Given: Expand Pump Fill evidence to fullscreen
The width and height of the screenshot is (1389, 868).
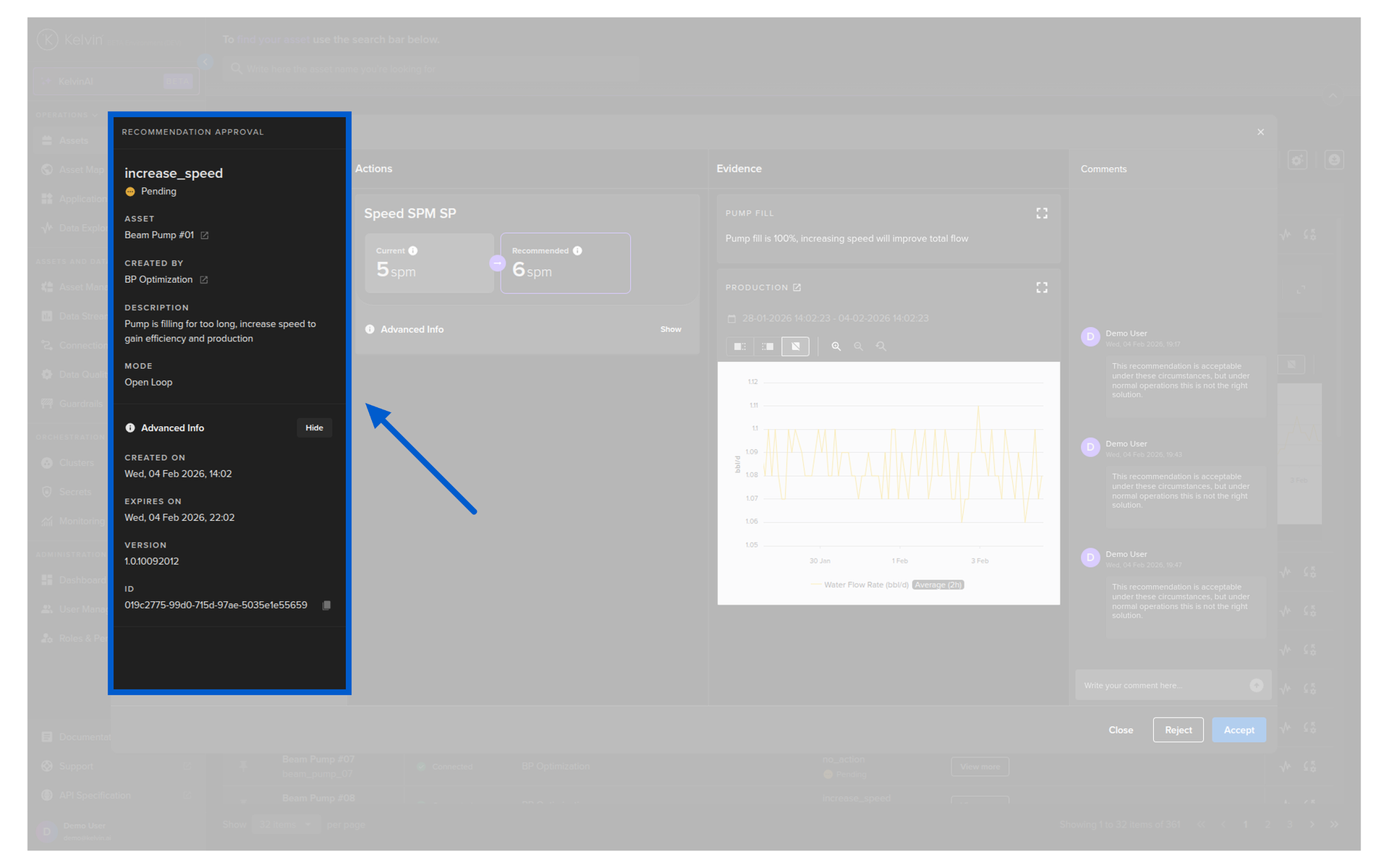Looking at the screenshot, I should pos(1041,213).
